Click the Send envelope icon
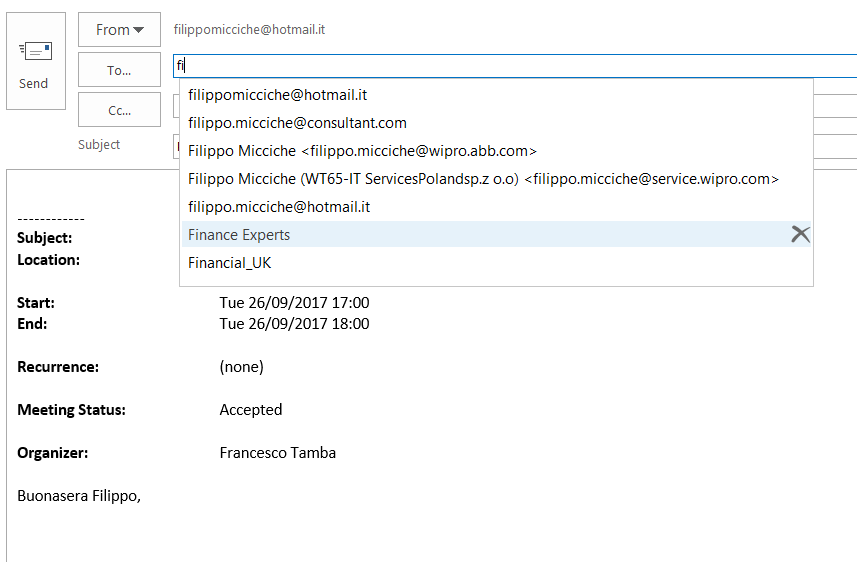 (36, 51)
